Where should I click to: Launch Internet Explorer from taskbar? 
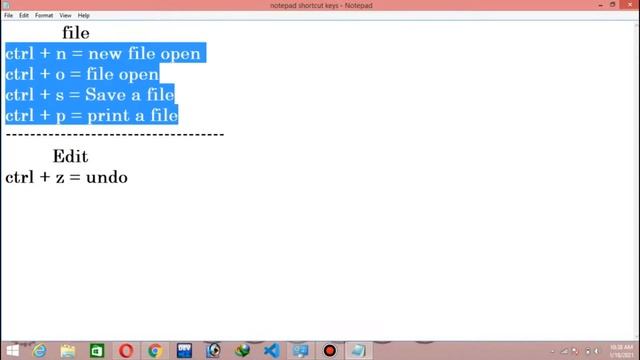(40, 351)
